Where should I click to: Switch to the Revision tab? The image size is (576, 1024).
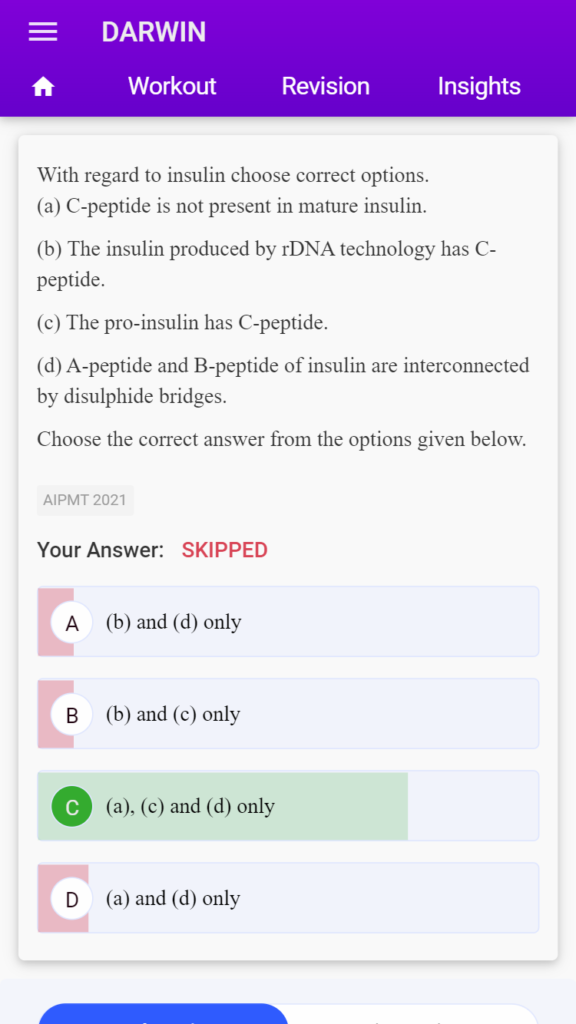coord(325,86)
